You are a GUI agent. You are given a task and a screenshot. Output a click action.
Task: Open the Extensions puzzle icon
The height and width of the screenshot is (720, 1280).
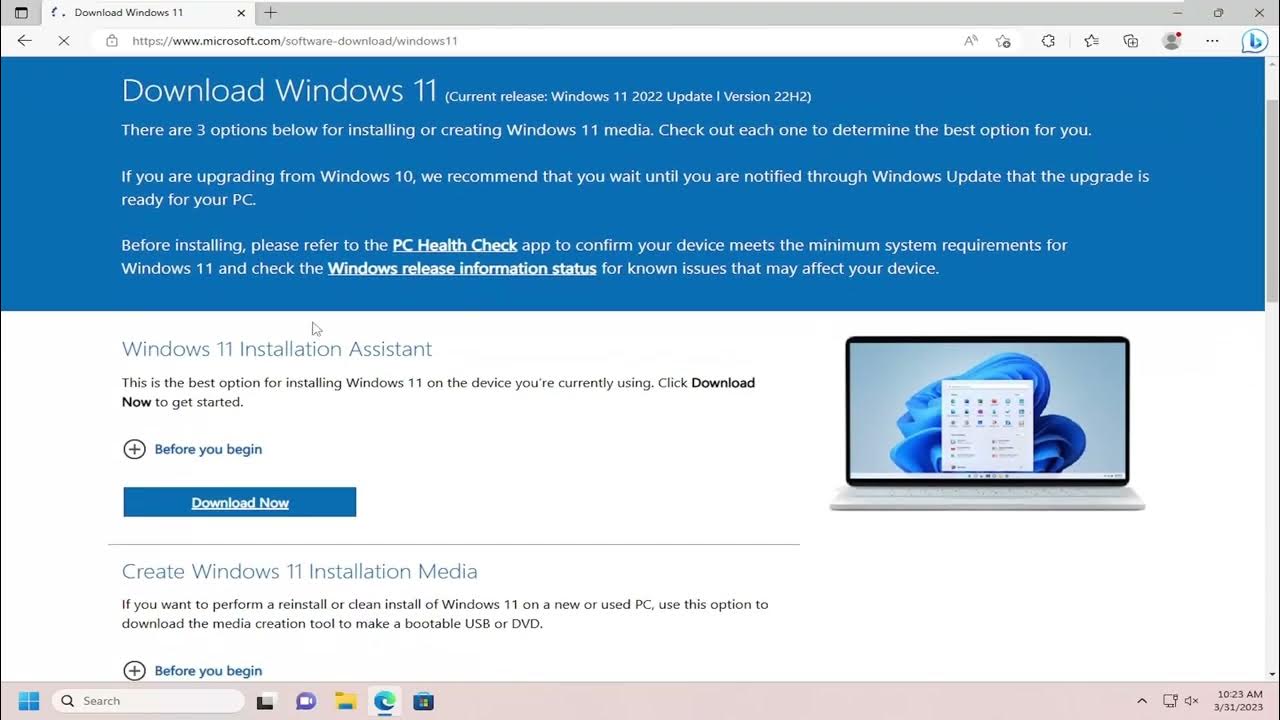1048,41
